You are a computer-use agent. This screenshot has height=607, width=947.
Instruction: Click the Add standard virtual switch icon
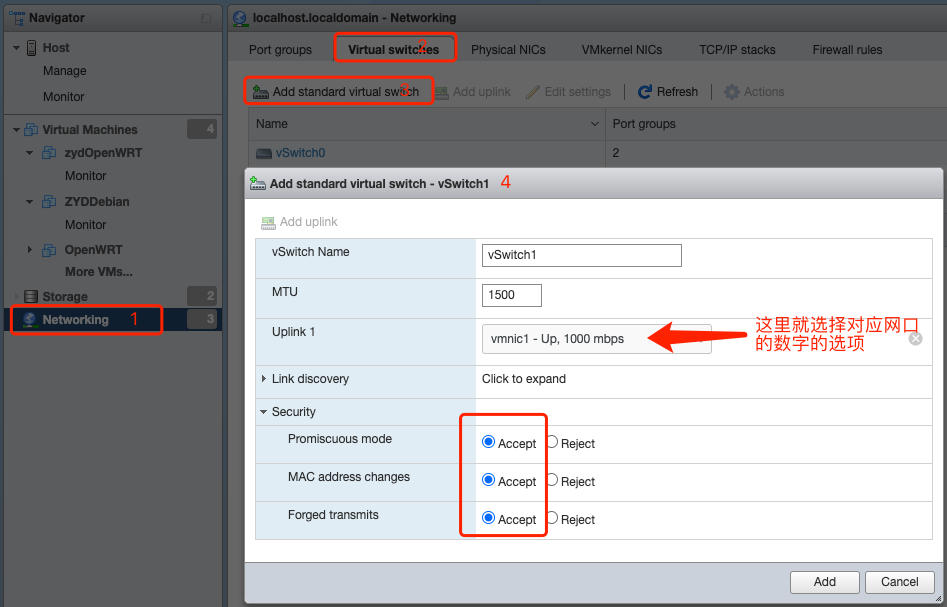pyautogui.click(x=260, y=92)
